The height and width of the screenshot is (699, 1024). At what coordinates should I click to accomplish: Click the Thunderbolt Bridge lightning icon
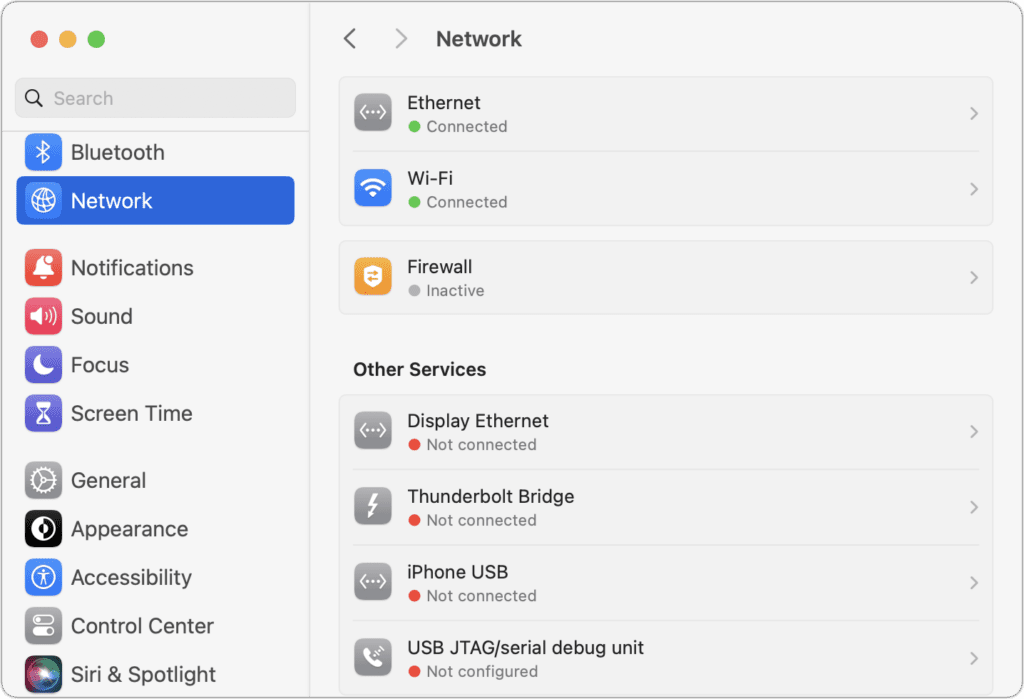click(373, 507)
